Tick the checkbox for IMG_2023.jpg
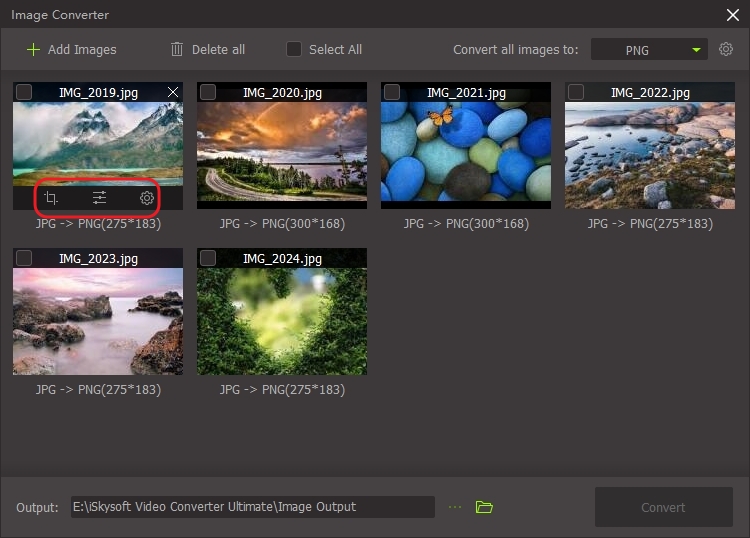 pyautogui.click(x=24, y=258)
